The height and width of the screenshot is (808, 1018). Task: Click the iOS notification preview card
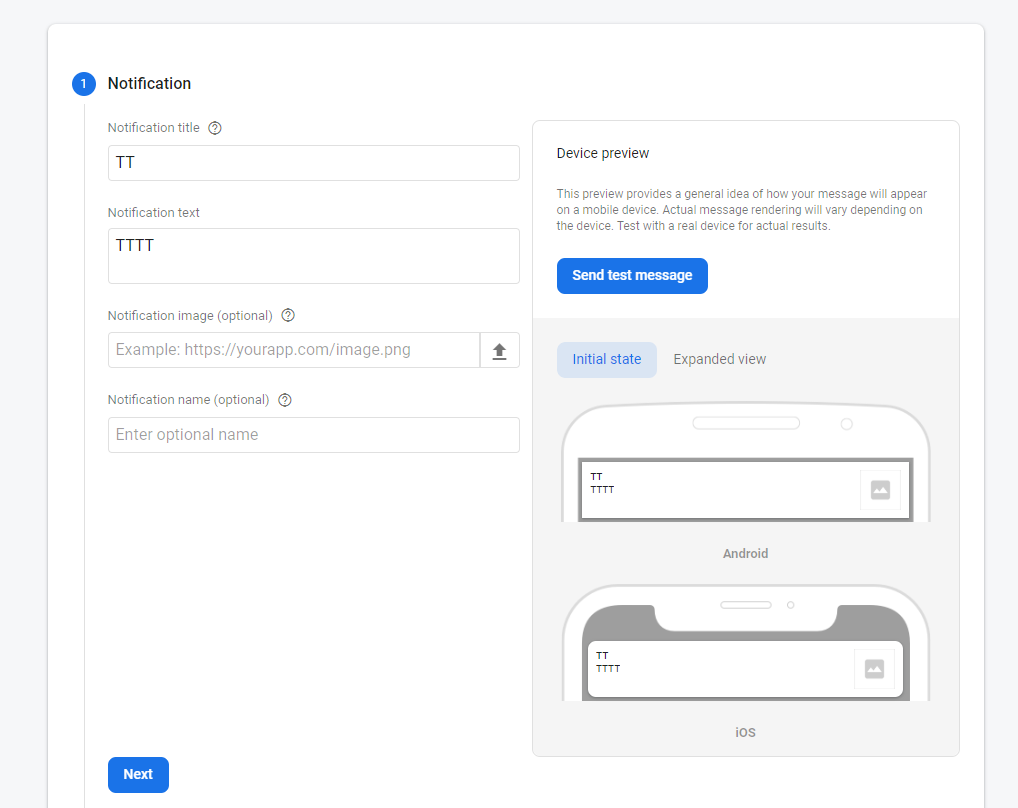(745, 668)
